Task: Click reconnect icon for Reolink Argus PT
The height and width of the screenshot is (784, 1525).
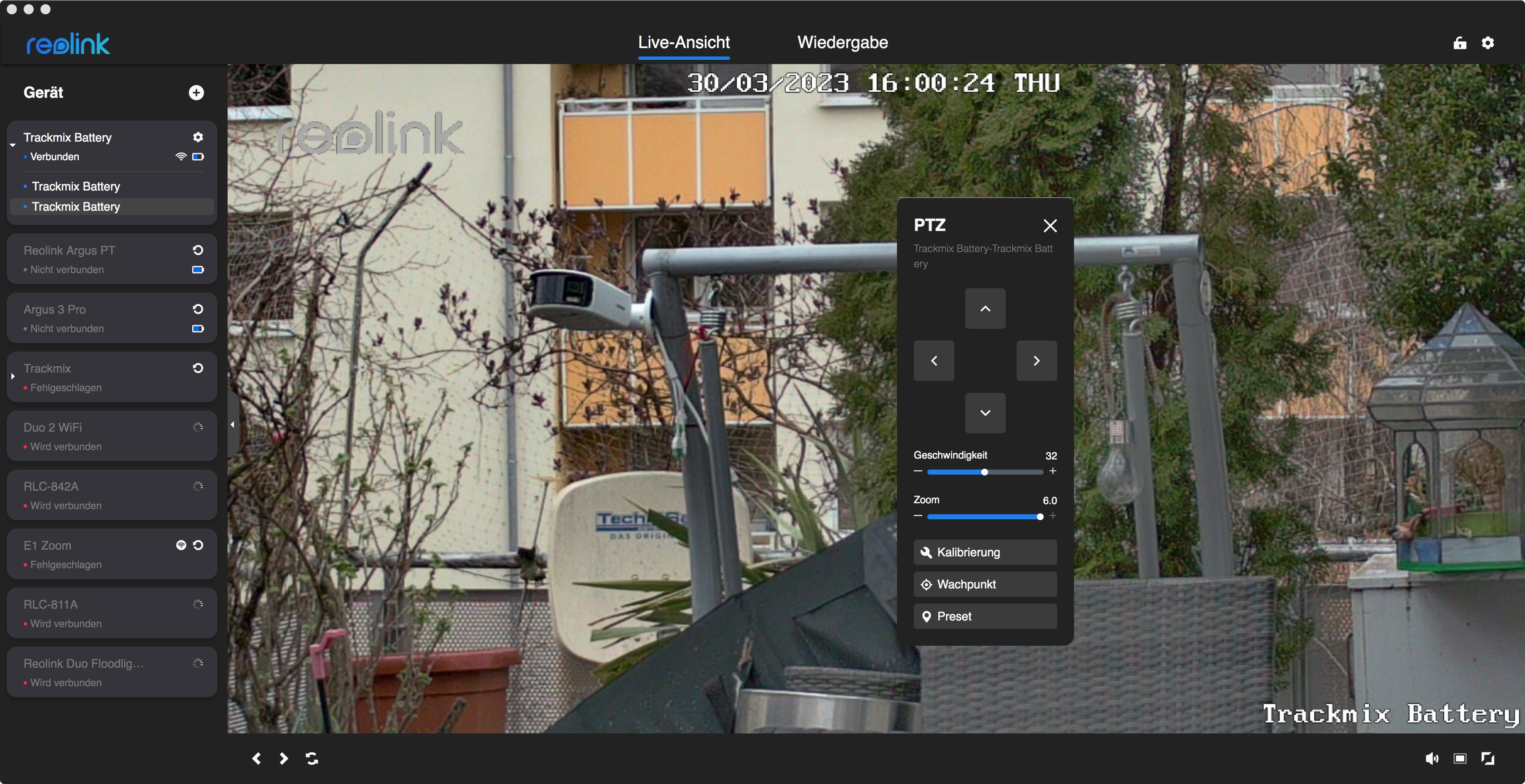Action: tap(198, 250)
